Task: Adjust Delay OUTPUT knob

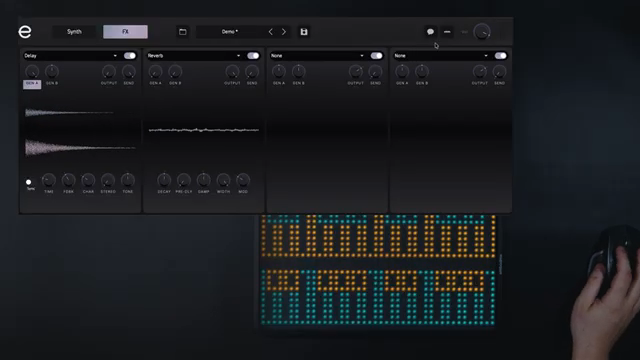Action: [109, 72]
